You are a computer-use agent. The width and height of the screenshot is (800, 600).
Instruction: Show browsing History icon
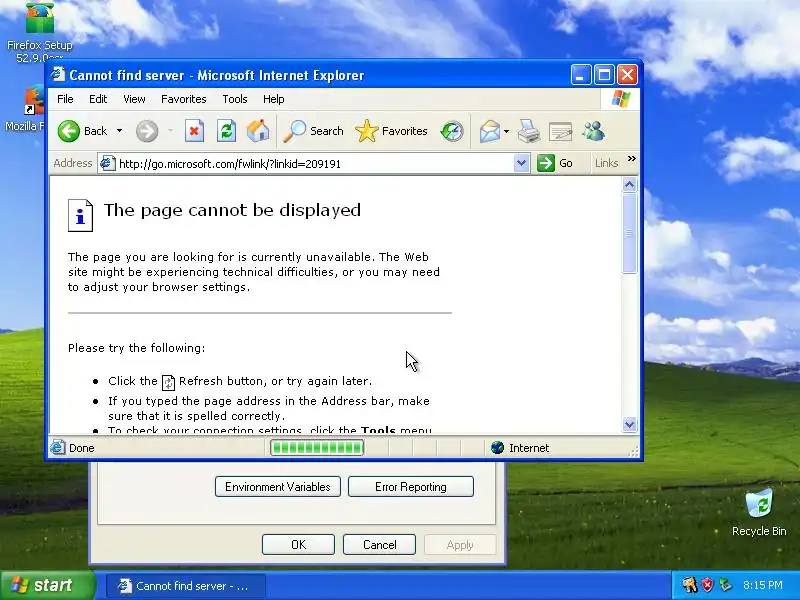click(452, 131)
